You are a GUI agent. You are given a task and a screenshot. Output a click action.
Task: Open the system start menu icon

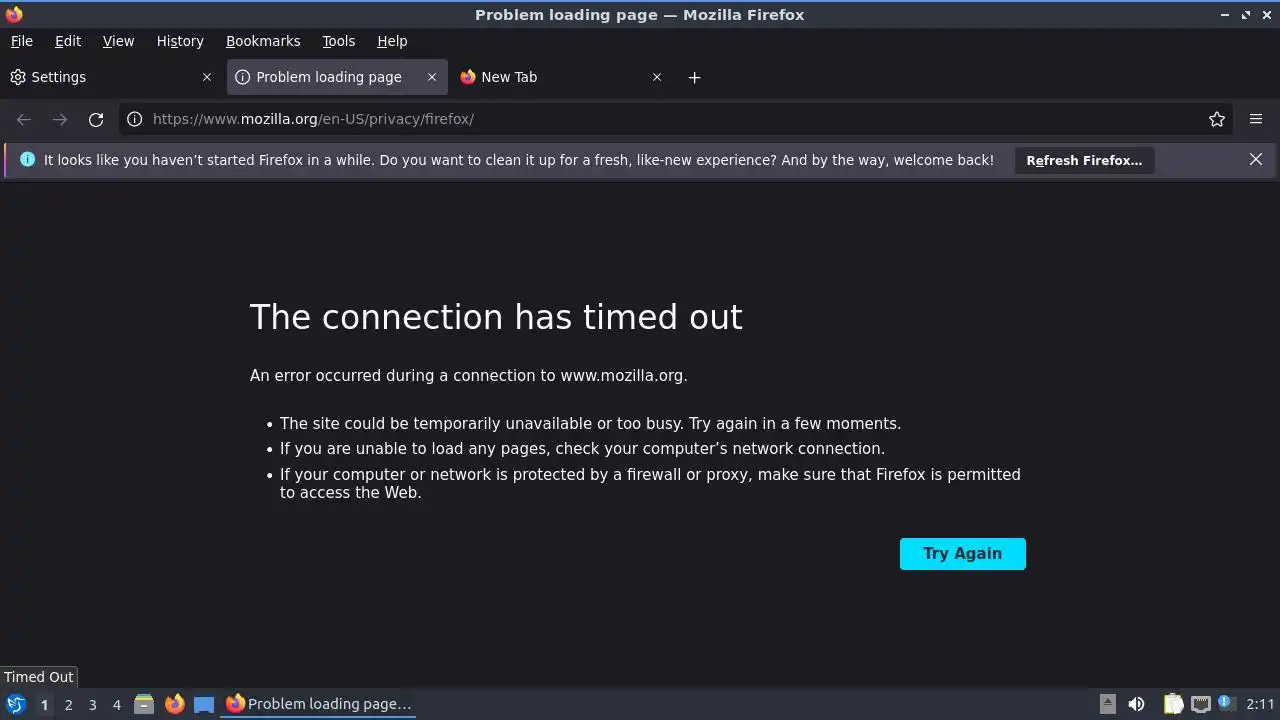pyautogui.click(x=16, y=704)
